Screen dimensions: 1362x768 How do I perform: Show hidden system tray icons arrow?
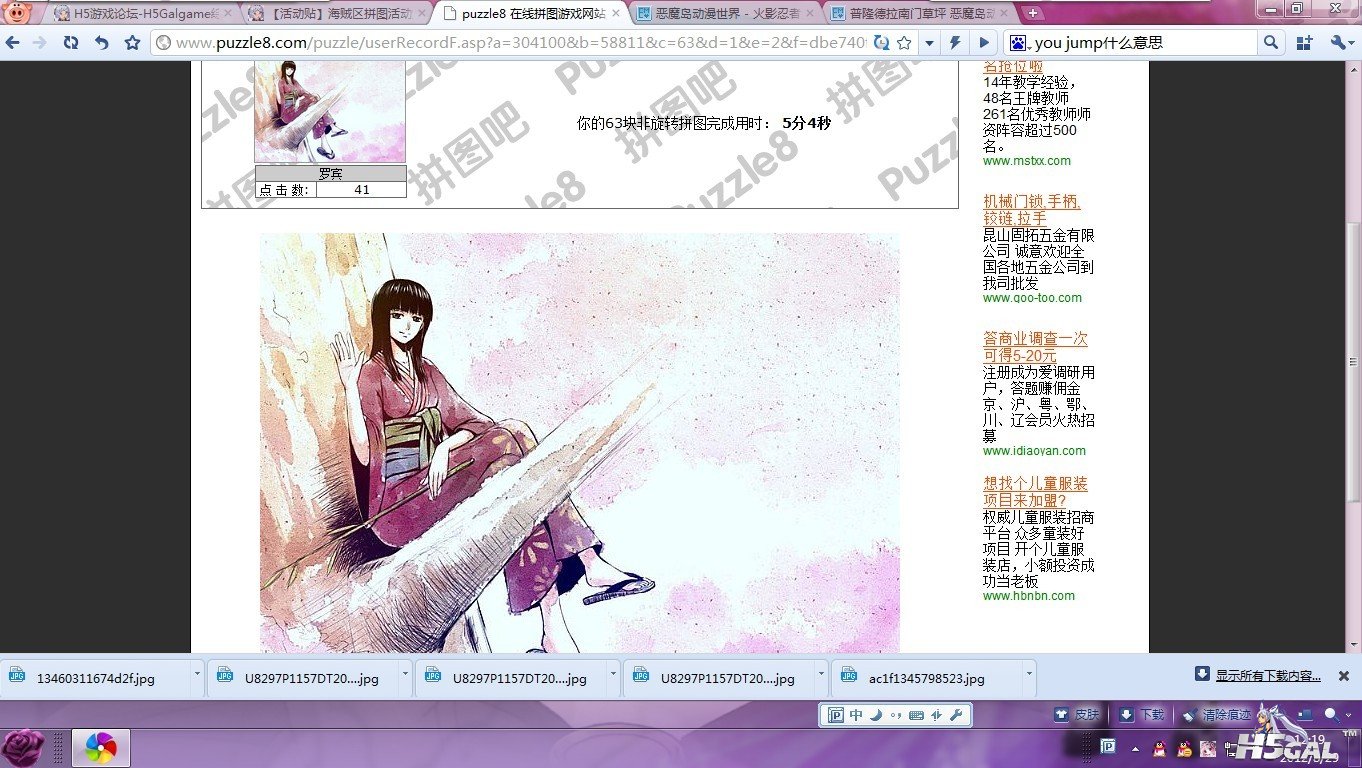click(x=1136, y=748)
